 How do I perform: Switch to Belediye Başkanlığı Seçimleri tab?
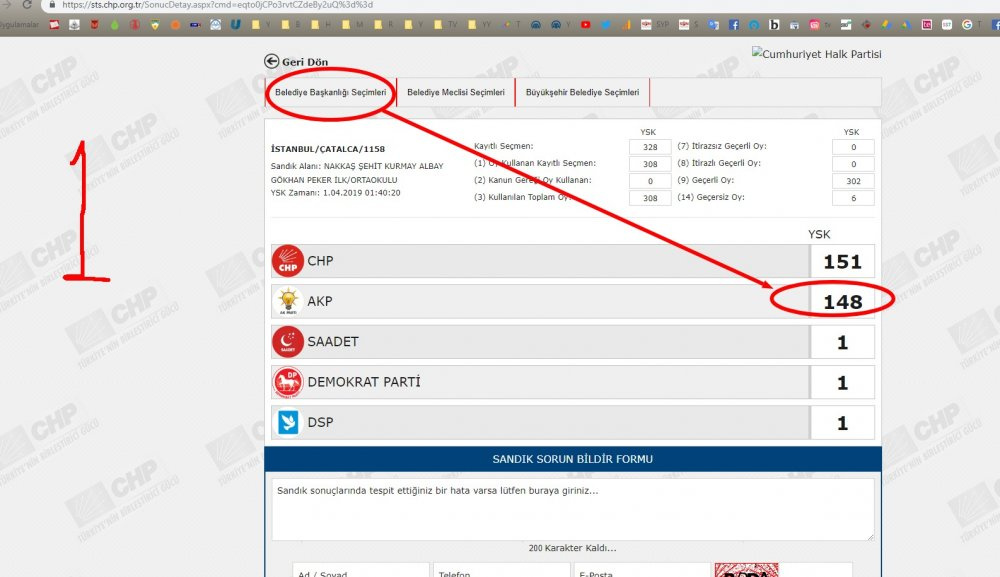(330, 92)
